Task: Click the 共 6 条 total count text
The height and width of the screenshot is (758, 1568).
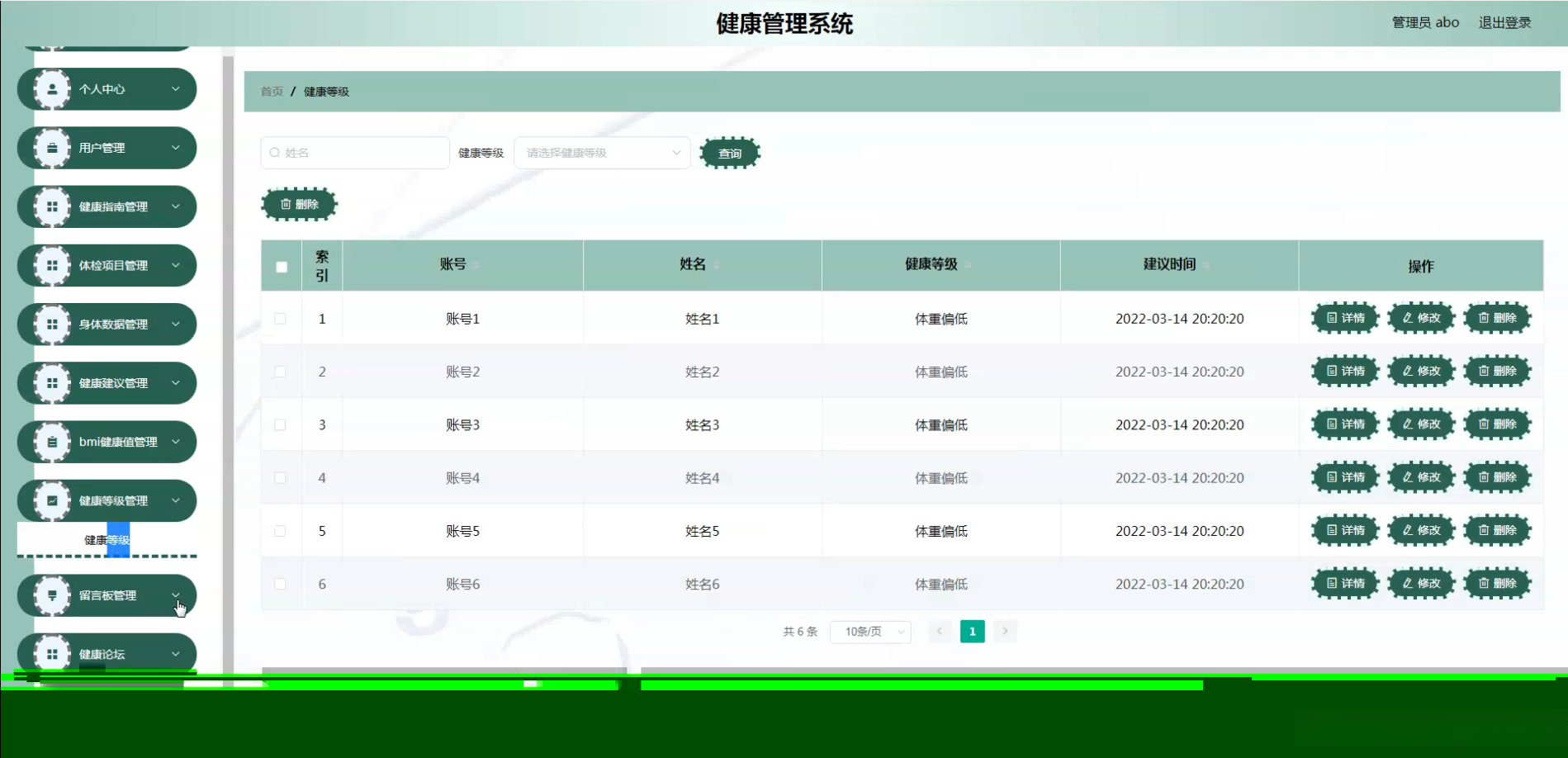Action: pyautogui.click(x=800, y=632)
